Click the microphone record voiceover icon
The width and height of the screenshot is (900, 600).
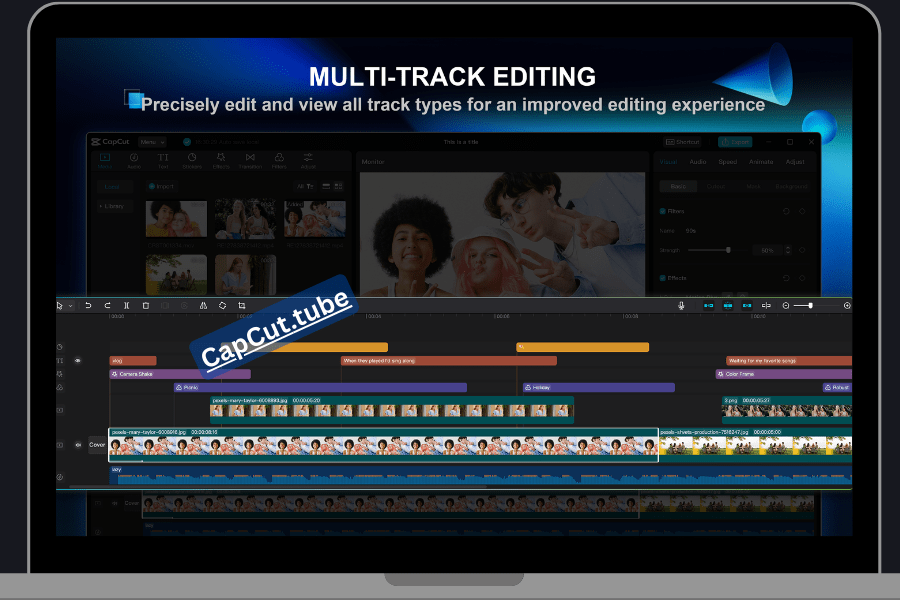point(681,306)
